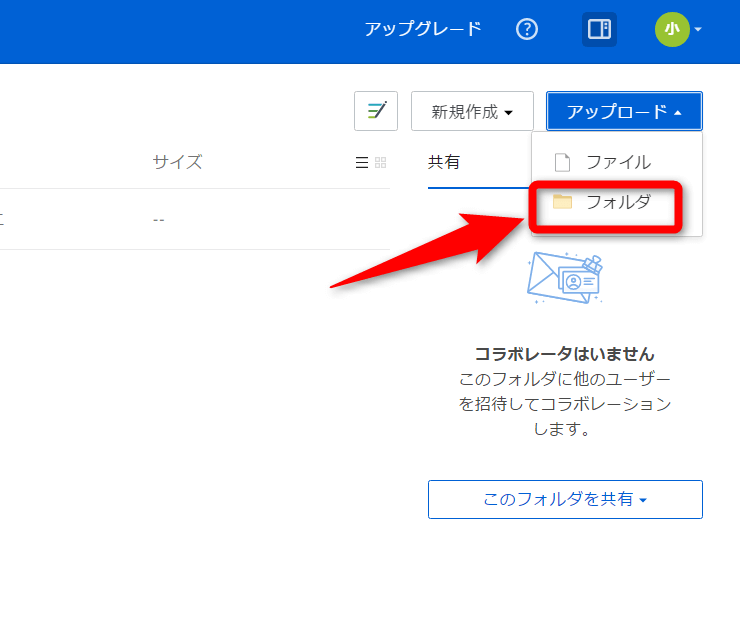The width and height of the screenshot is (740, 617).
Task: Sort by the サイズ column header
Action: (177, 162)
